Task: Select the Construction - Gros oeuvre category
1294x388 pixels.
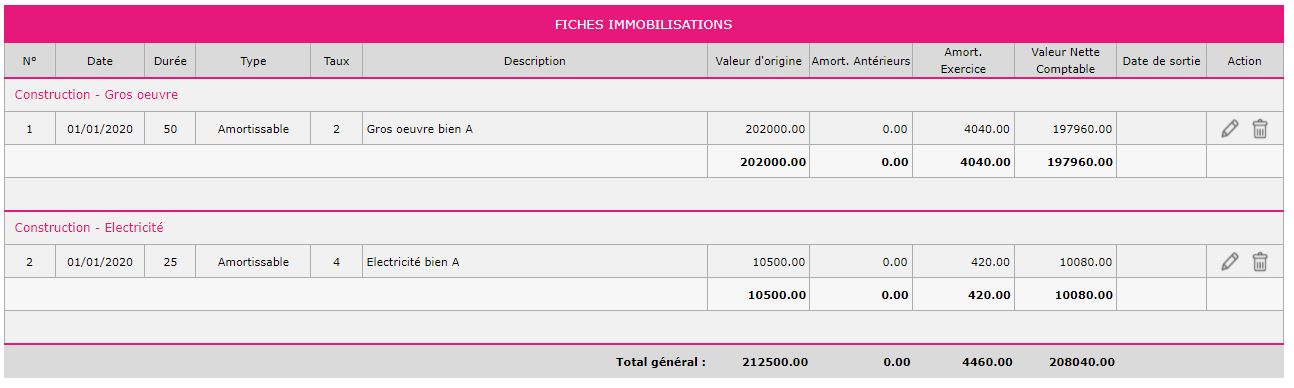Action: pos(96,95)
